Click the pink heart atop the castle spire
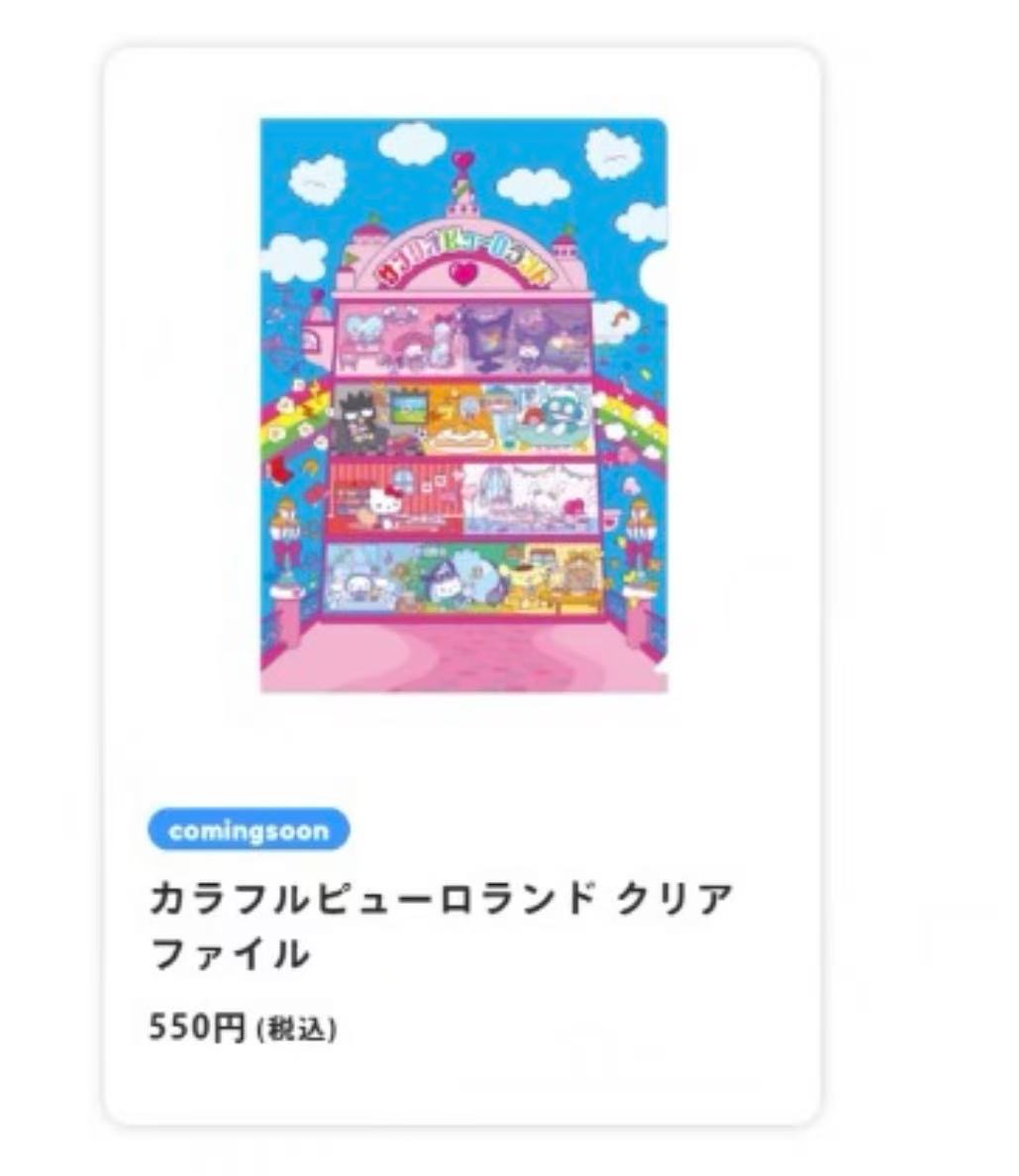 (x=463, y=159)
